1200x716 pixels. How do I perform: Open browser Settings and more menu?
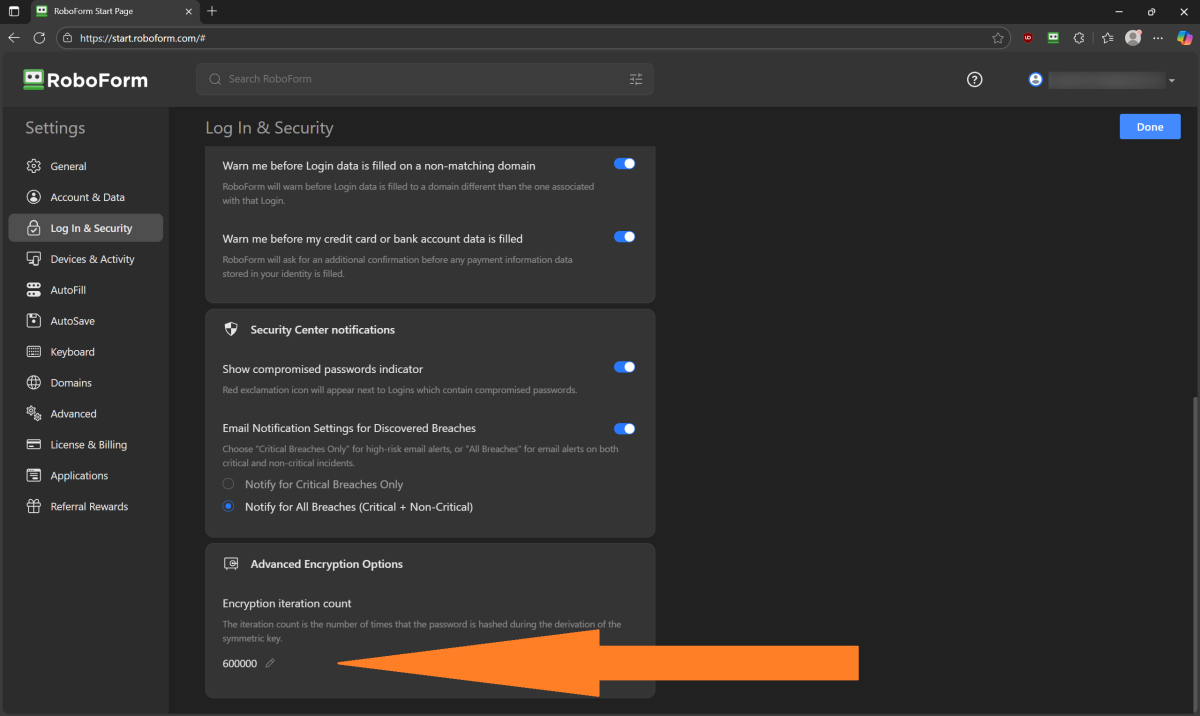point(1159,38)
